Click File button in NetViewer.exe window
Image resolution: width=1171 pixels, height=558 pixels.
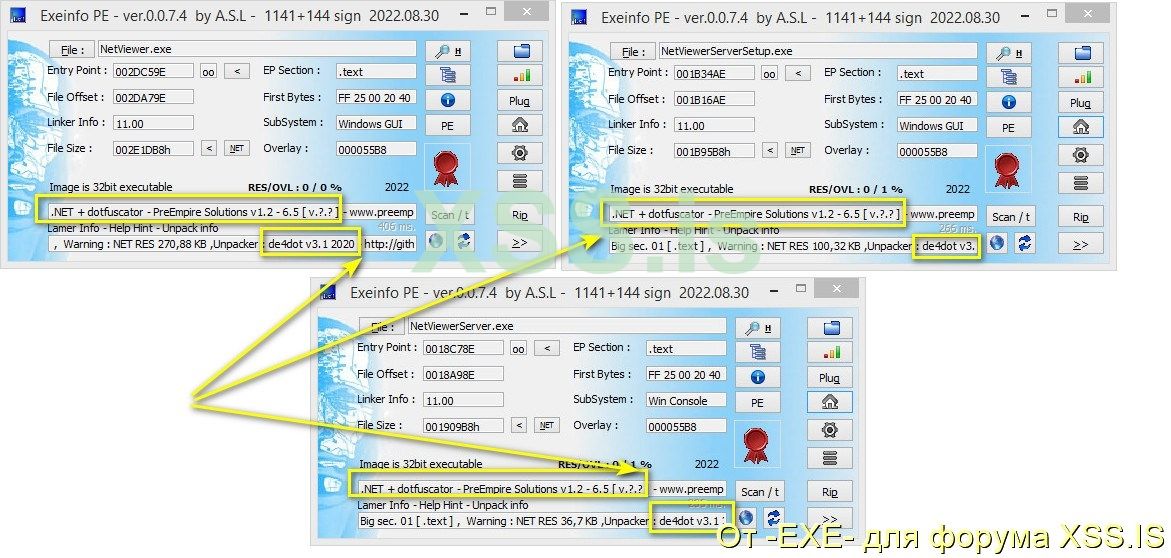click(x=72, y=50)
